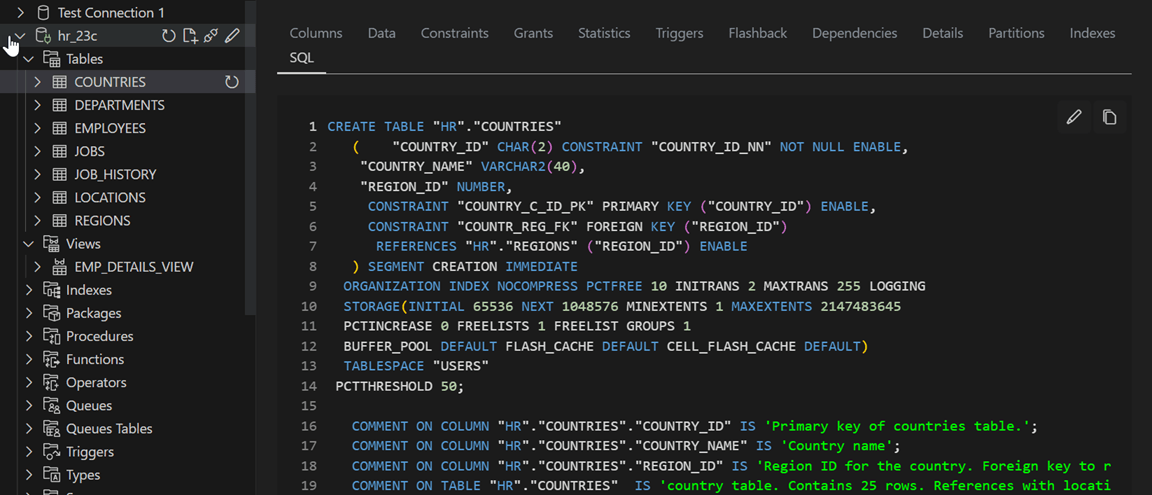Refresh the COUNTRIES table node
The height and width of the screenshot is (495, 1152).
[x=232, y=82]
